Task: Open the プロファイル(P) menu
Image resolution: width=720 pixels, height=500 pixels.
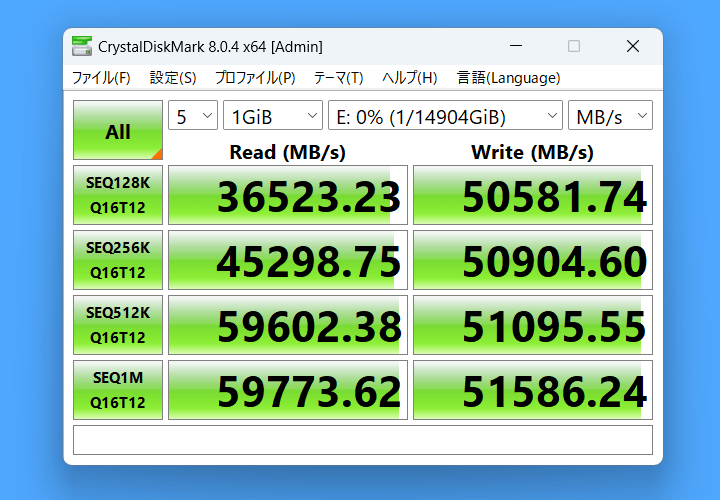Action: pyautogui.click(x=255, y=78)
